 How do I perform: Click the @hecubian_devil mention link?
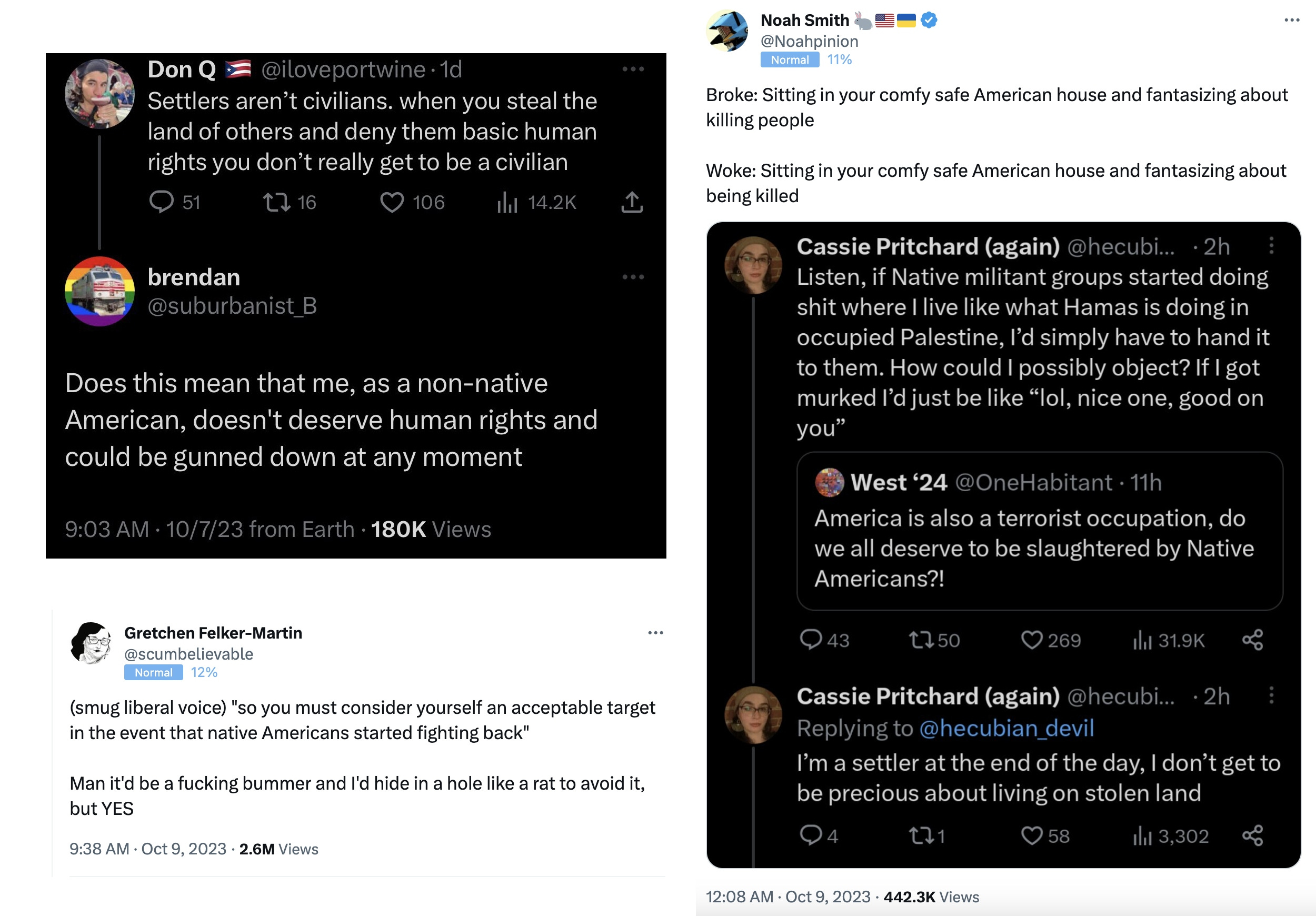pos(1006,728)
